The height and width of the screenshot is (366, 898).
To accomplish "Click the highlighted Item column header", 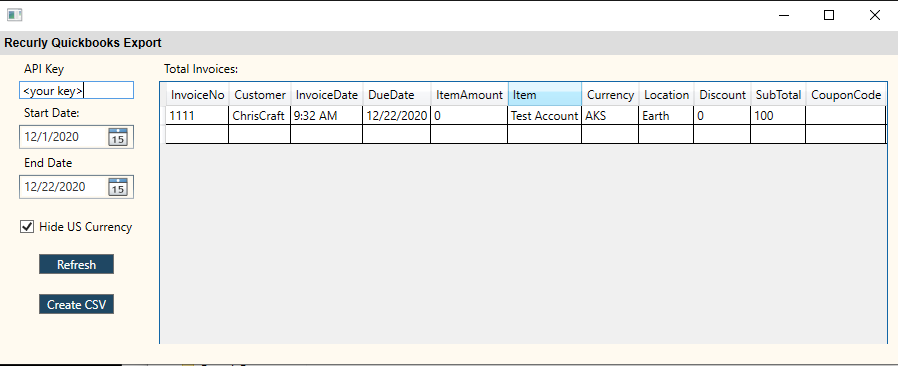I will pyautogui.click(x=545, y=95).
